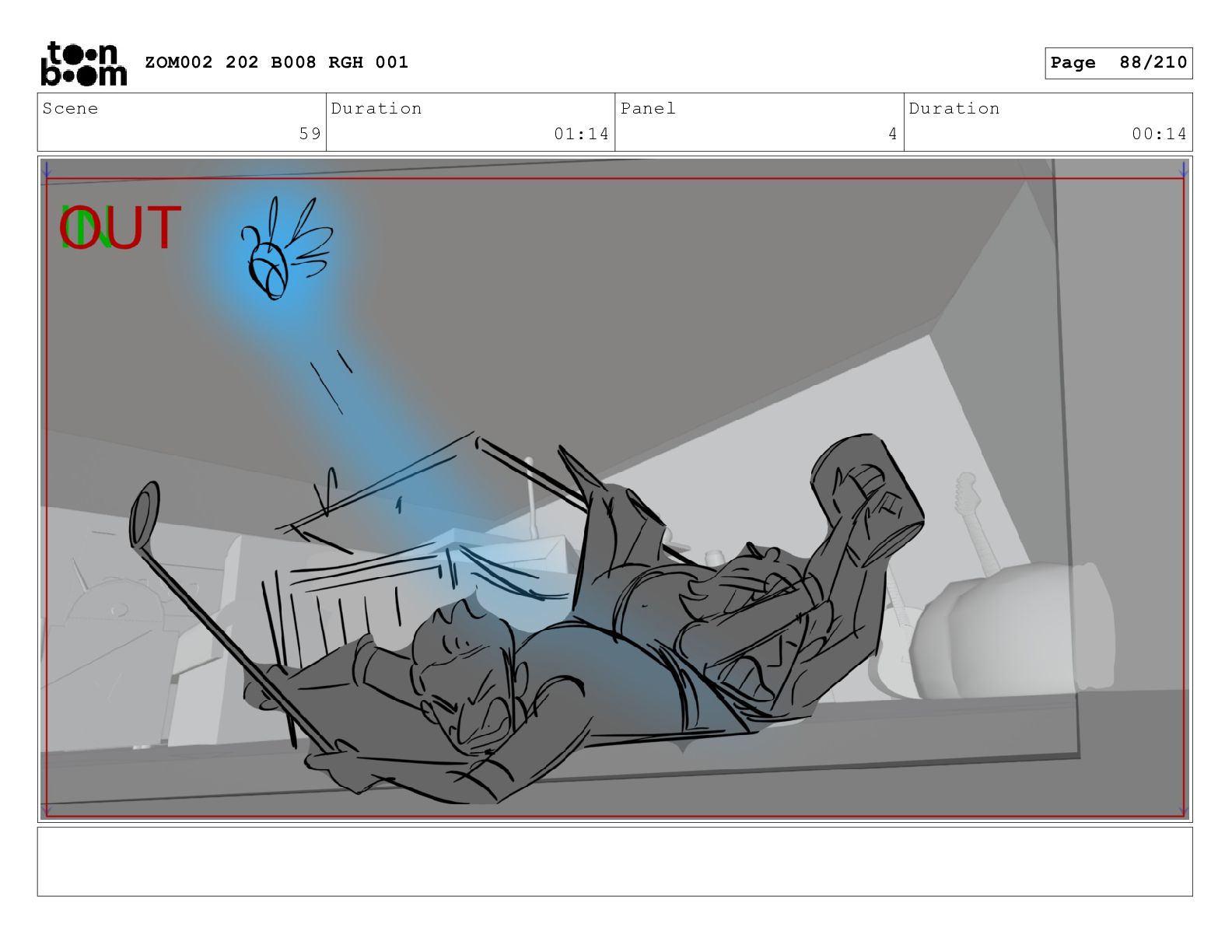Click the Toon Boom logo
This screenshot has width=1232, height=952.
(x=83, y=63)
